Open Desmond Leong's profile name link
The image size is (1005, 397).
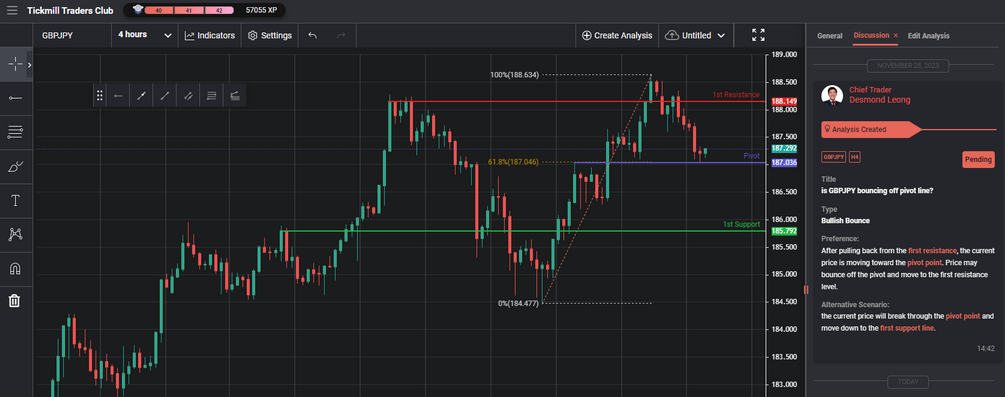(x=879, y=100)
